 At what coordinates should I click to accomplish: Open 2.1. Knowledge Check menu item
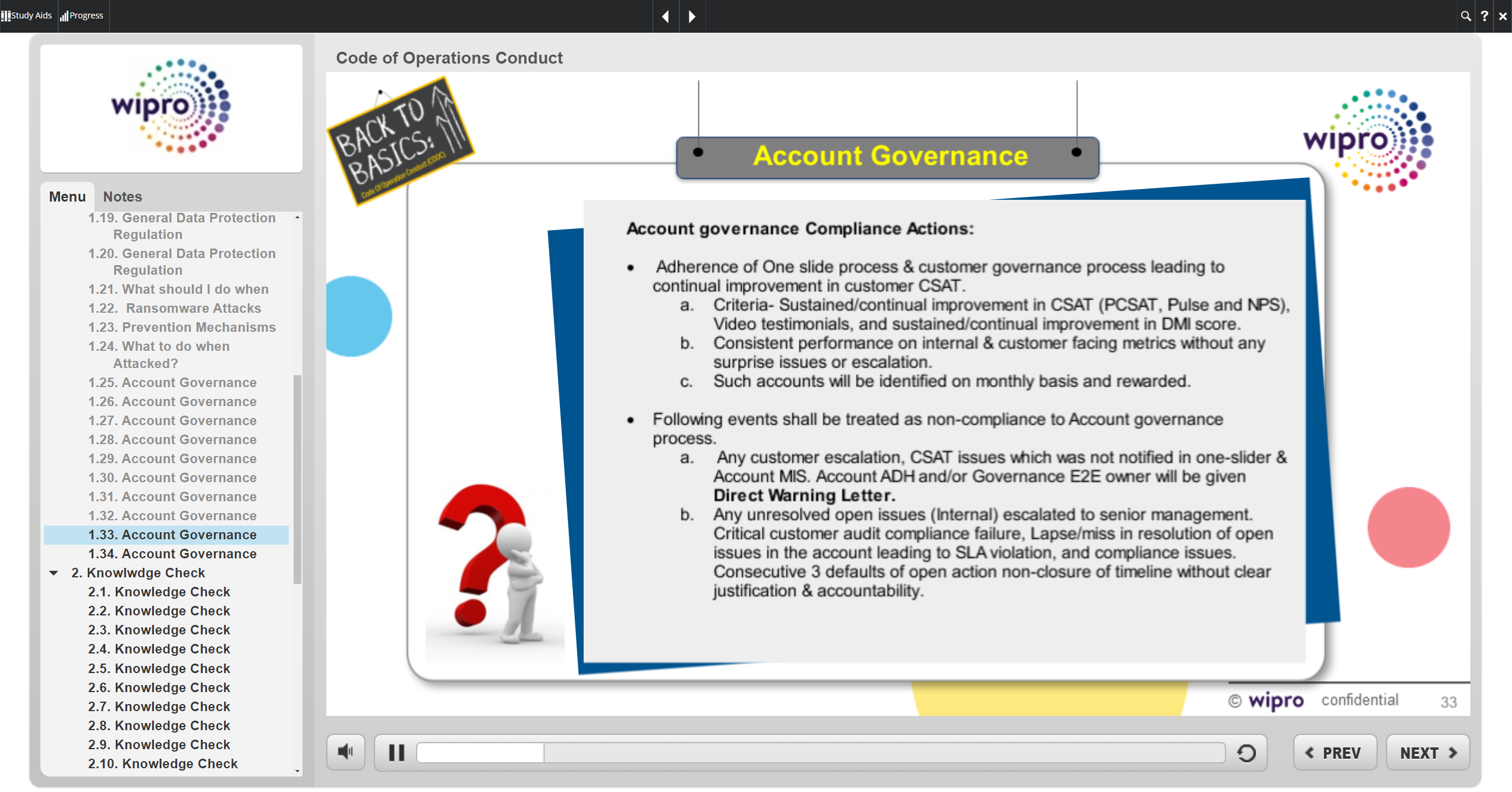click(x=159, y=592)
